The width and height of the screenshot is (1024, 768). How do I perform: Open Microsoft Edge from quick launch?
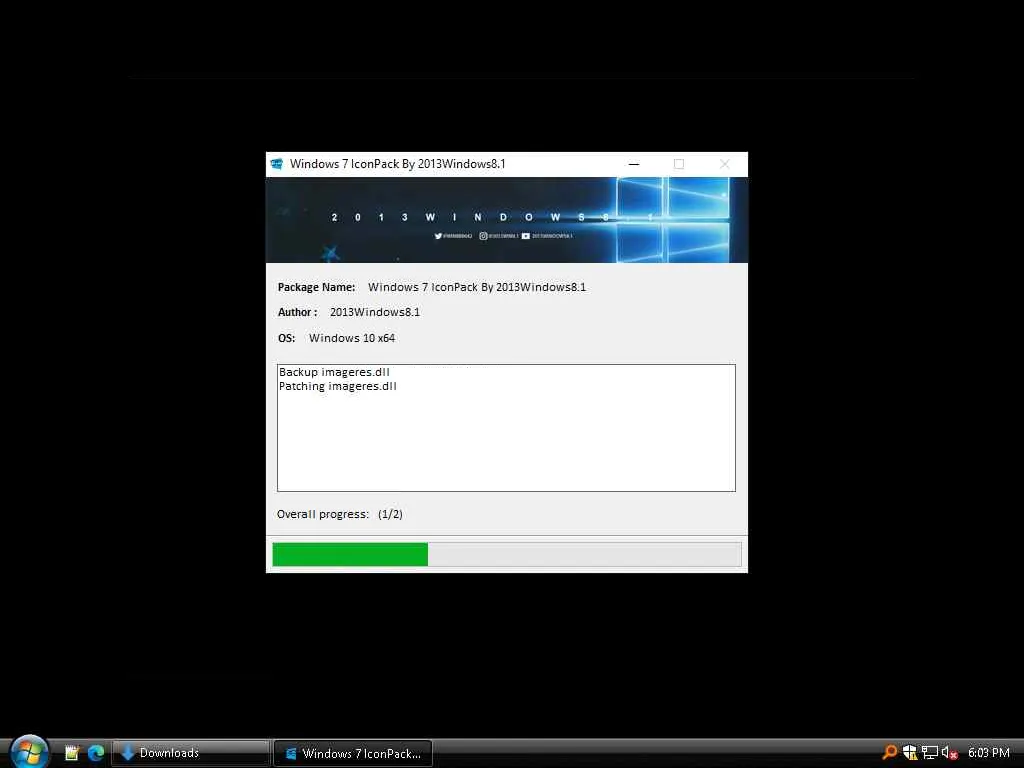point(96,753)
